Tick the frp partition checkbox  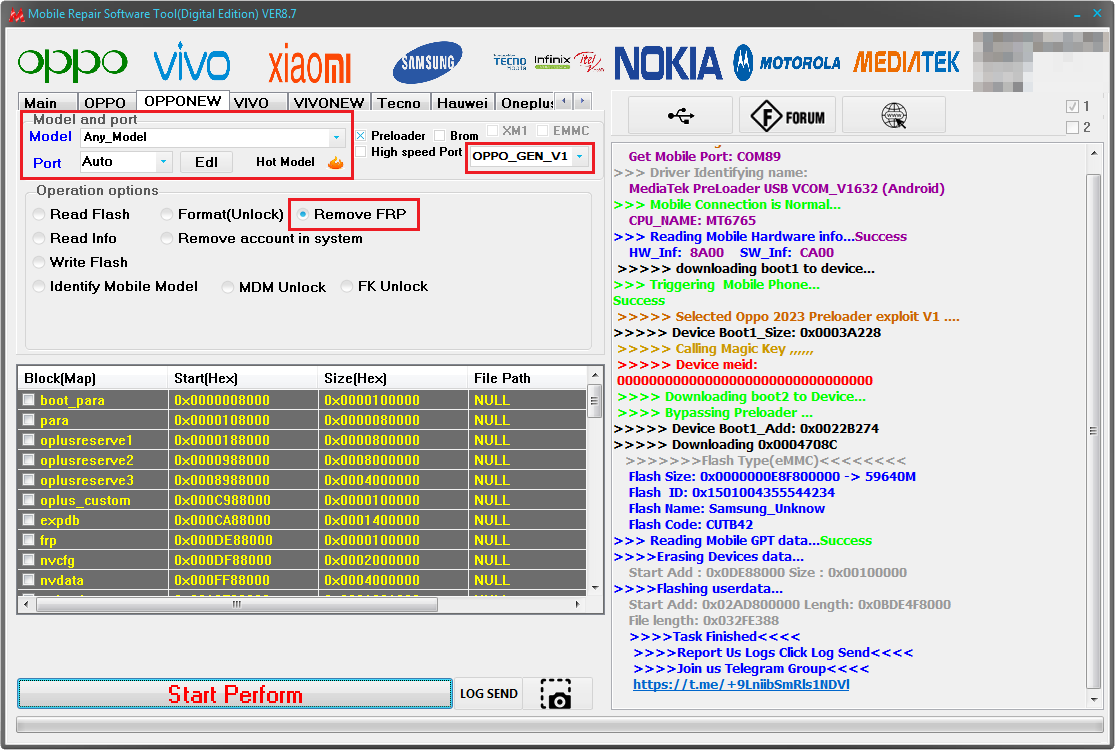click(28, 540)
